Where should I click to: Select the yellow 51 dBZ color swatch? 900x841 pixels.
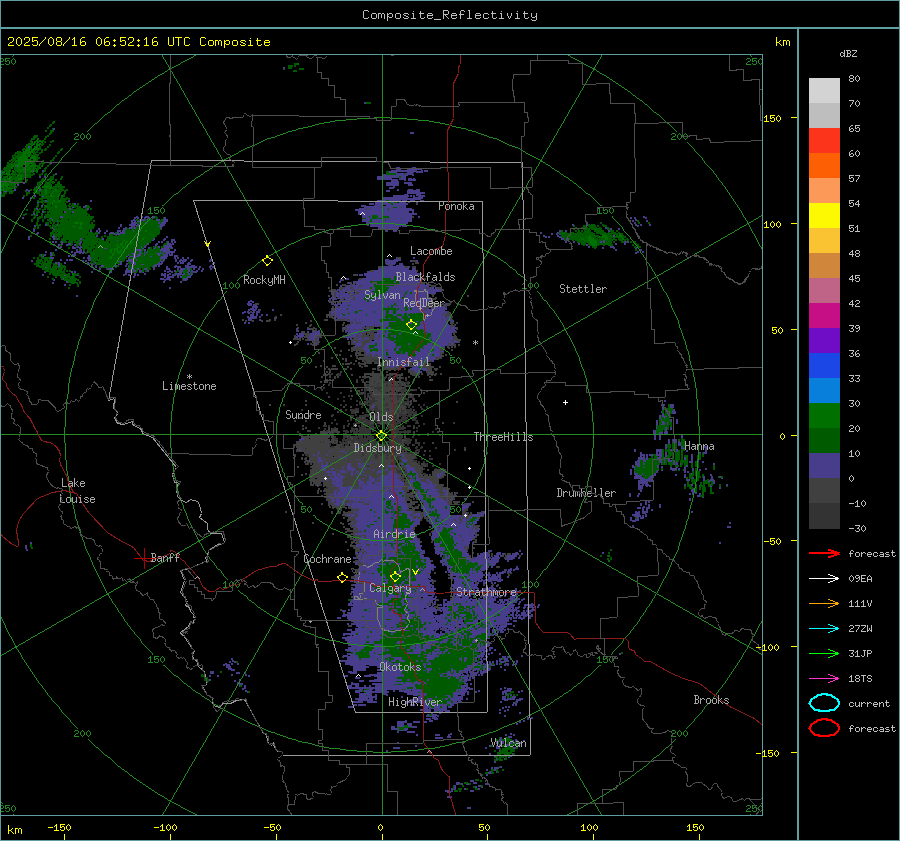click(824, 216)
